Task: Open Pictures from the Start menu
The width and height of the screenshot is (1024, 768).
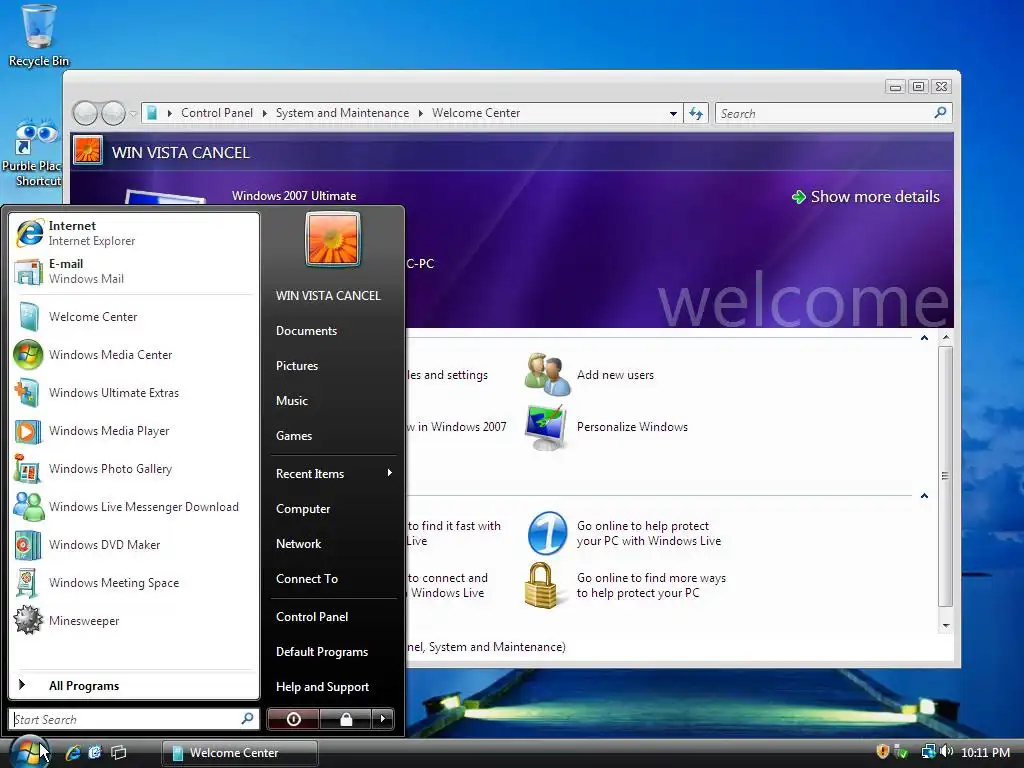Action: point(297,366)
